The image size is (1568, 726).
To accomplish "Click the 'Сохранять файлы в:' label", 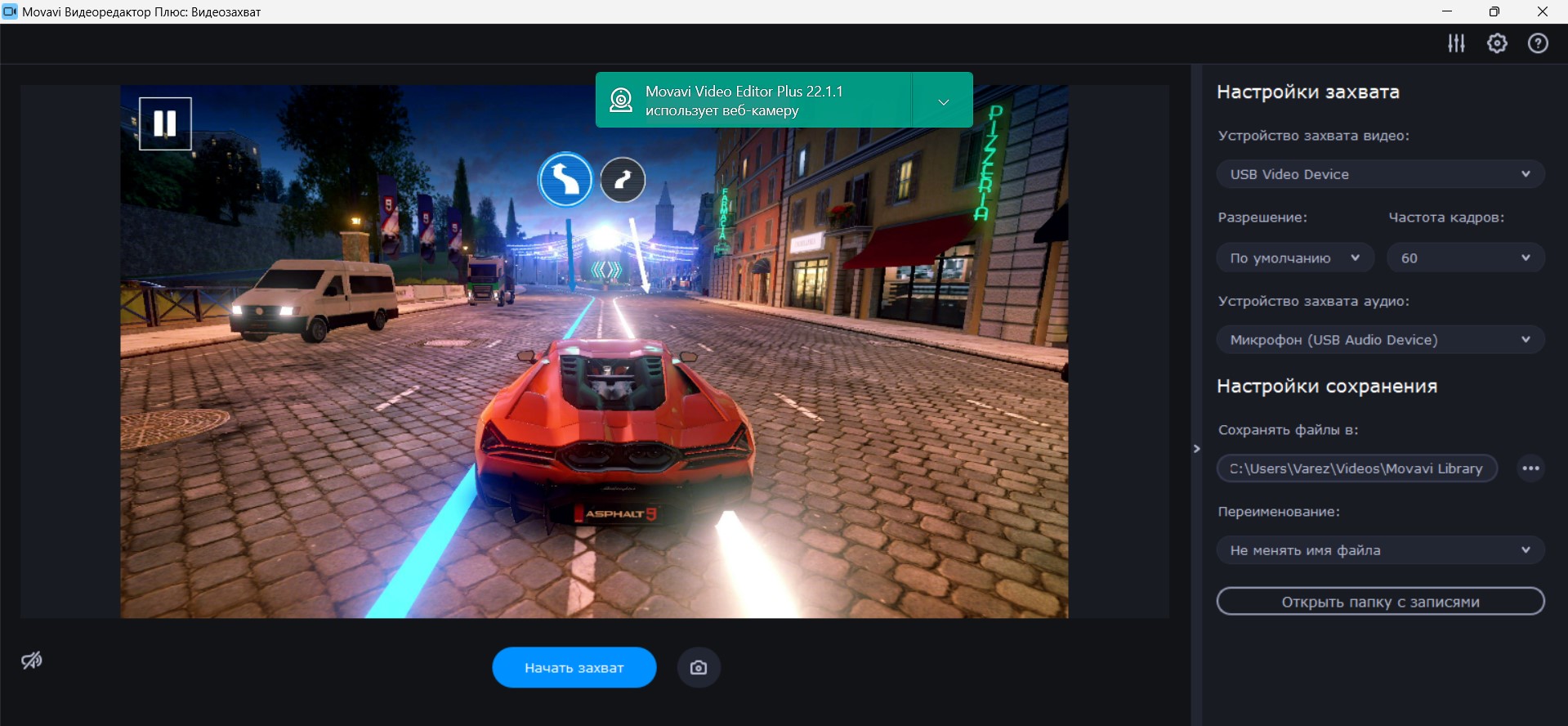I will (x=1288, y=430).
